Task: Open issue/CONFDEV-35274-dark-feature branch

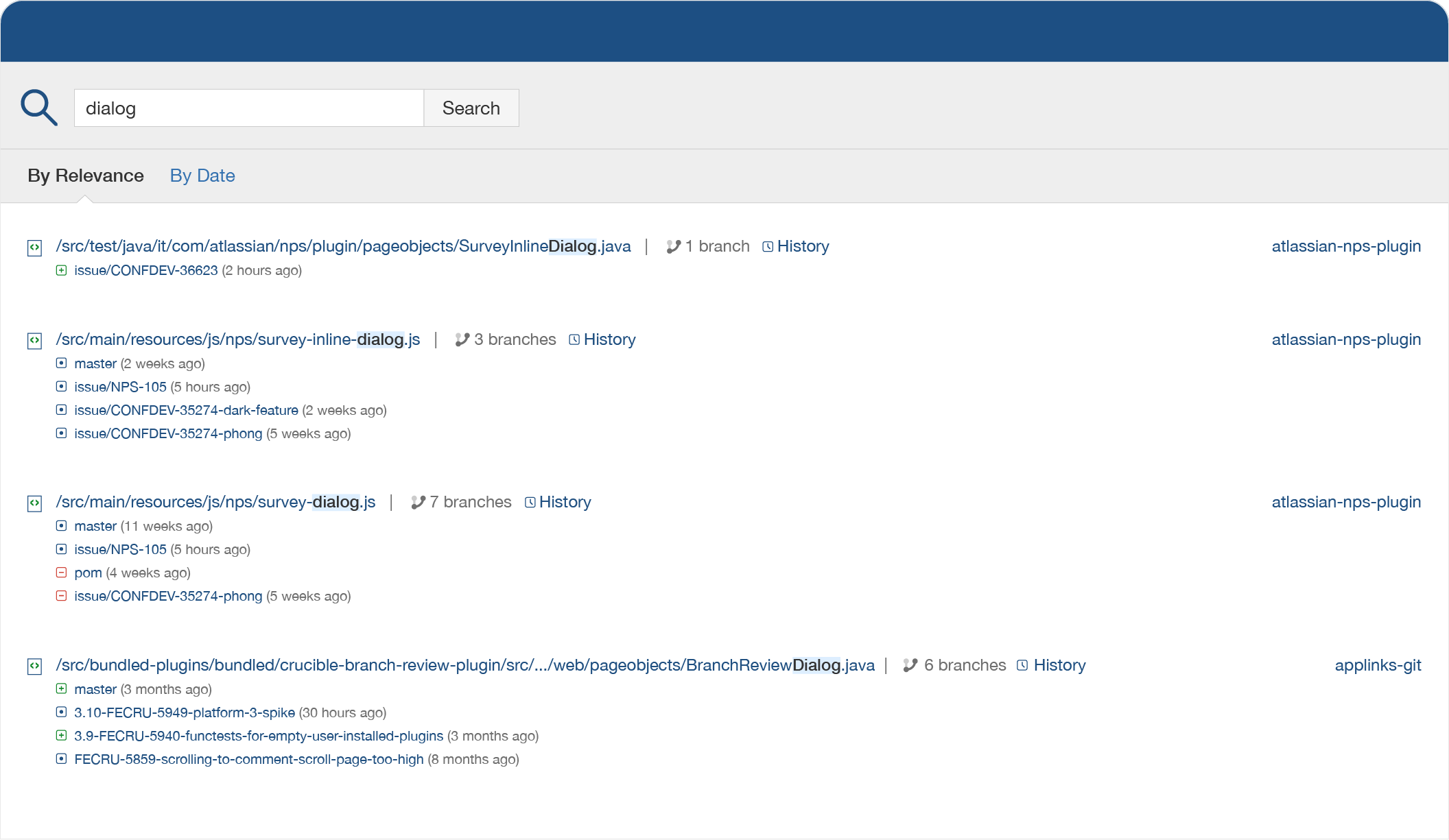Action: click(186, 409)
